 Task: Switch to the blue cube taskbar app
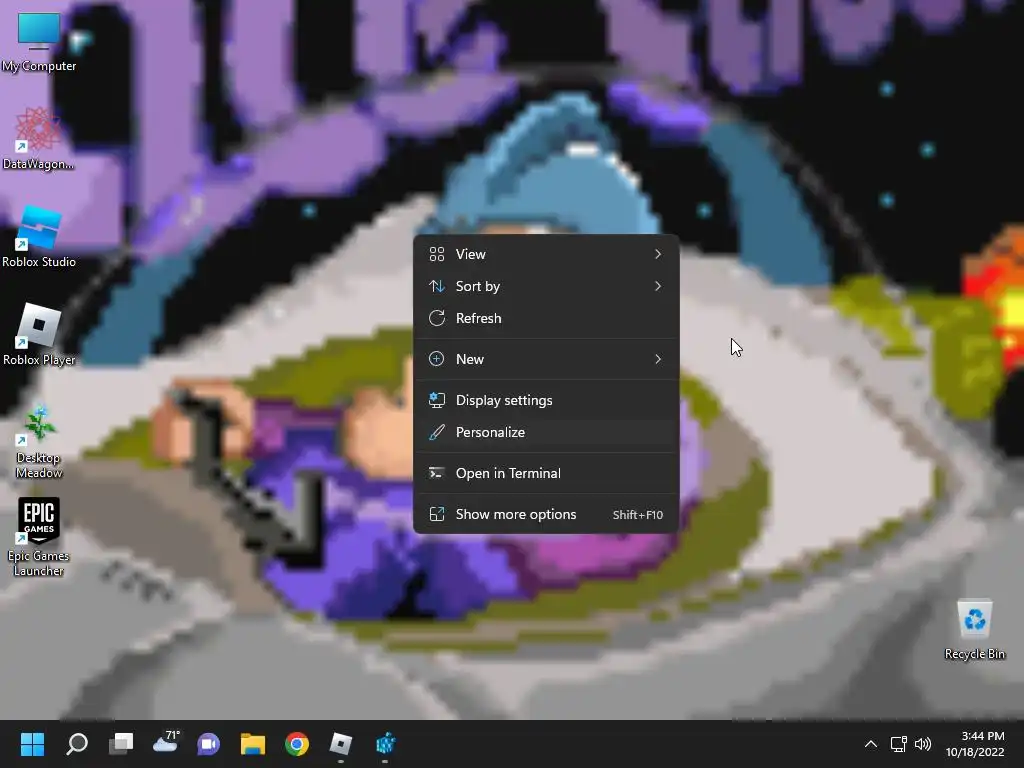[x=385, y=744]
